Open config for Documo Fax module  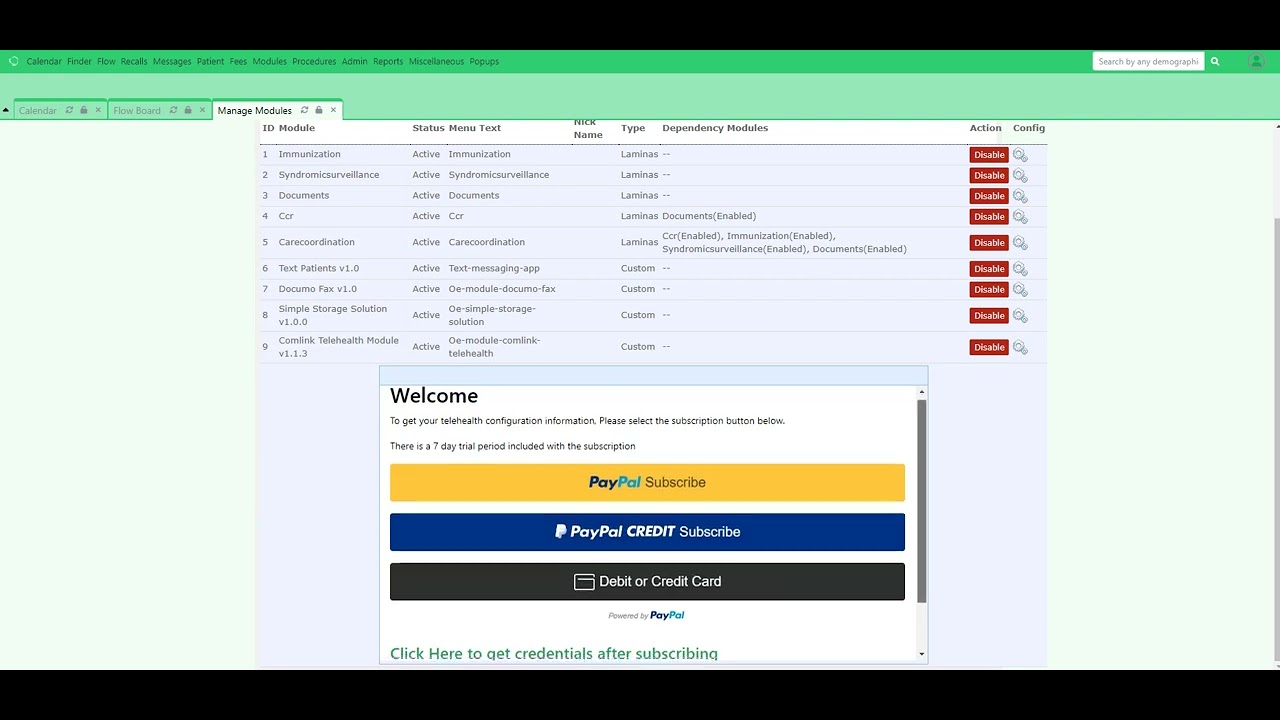1020,289
